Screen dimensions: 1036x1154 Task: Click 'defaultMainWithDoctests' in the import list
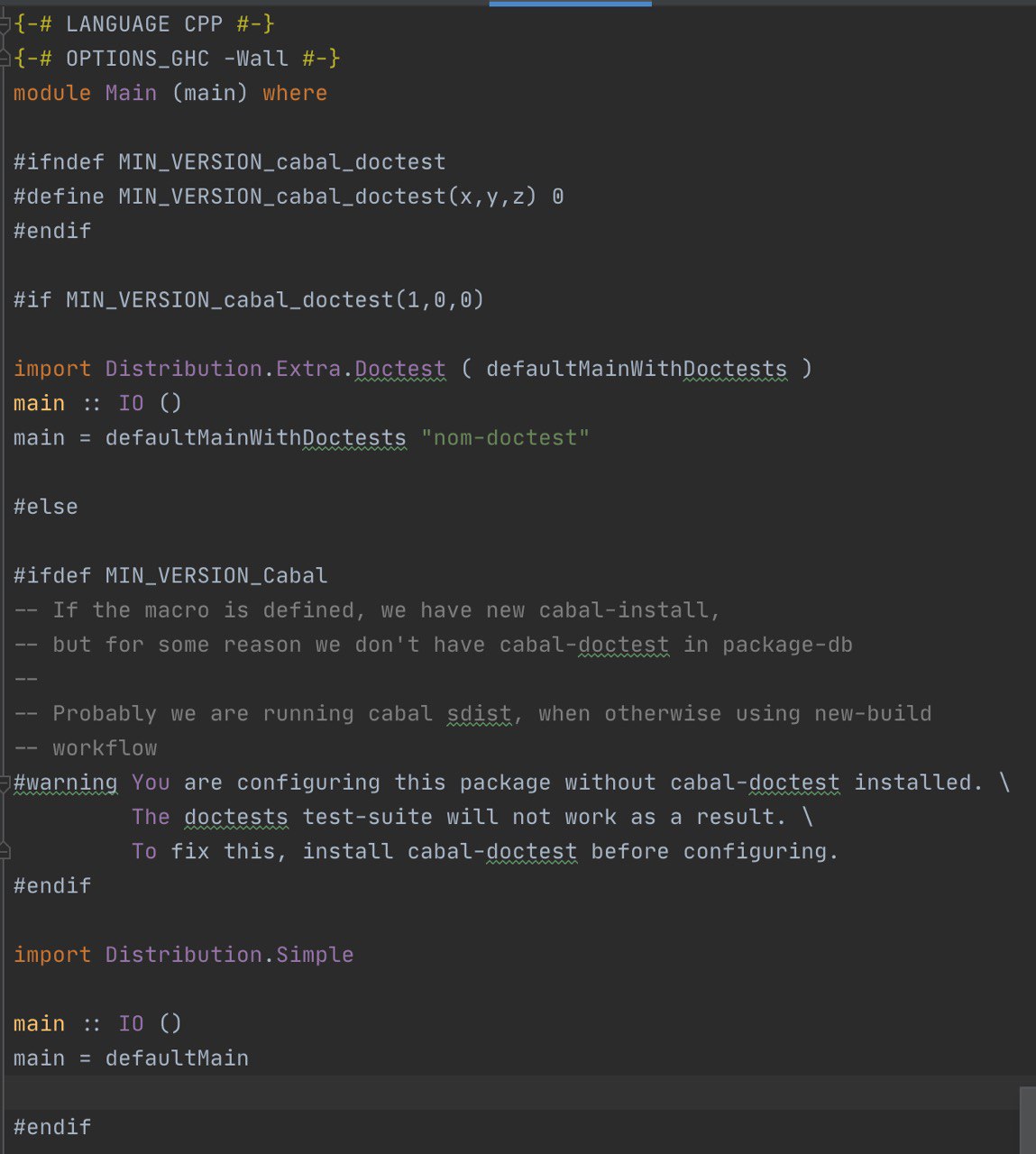637,369
